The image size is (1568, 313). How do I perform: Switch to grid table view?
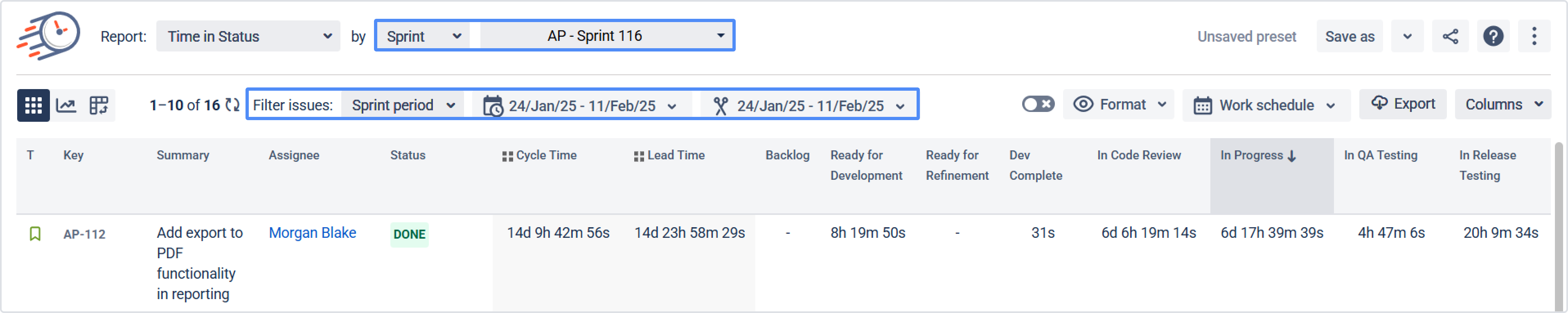click(x=33, y=105)
